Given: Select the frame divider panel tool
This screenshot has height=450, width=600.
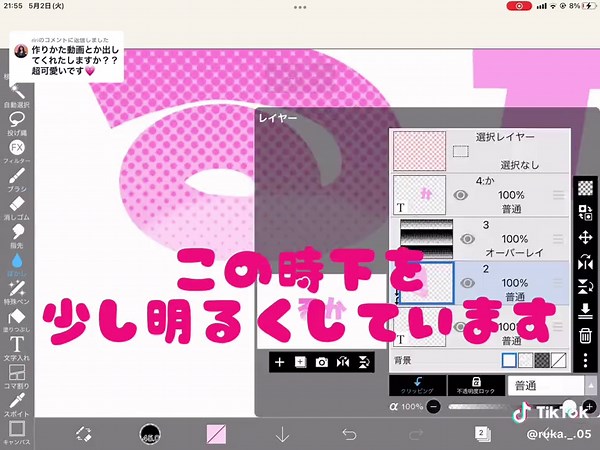Looking at the screenshot, I should [x=17, y=376].
